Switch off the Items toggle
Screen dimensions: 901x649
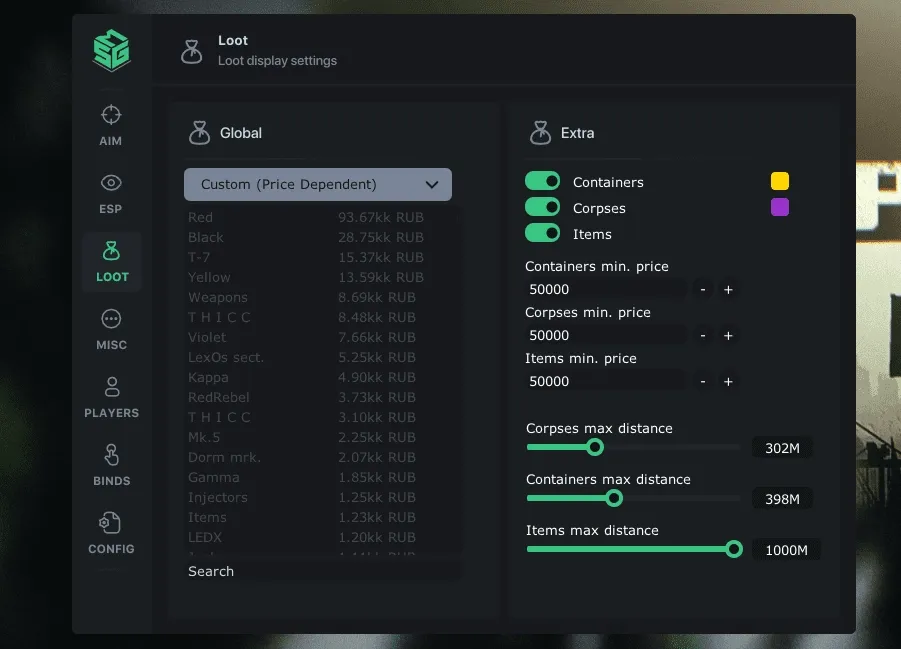pyautogui.click(x=542, y=233)
